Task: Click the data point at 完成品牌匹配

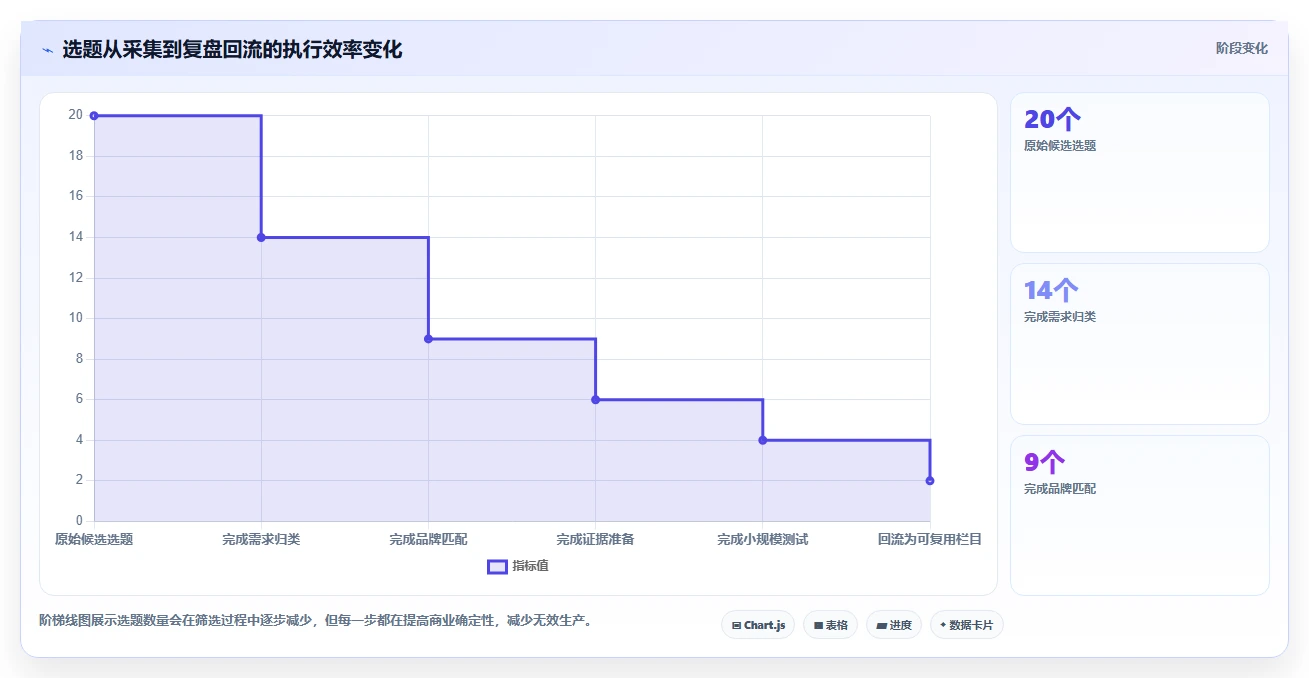Action: (428, 339)
